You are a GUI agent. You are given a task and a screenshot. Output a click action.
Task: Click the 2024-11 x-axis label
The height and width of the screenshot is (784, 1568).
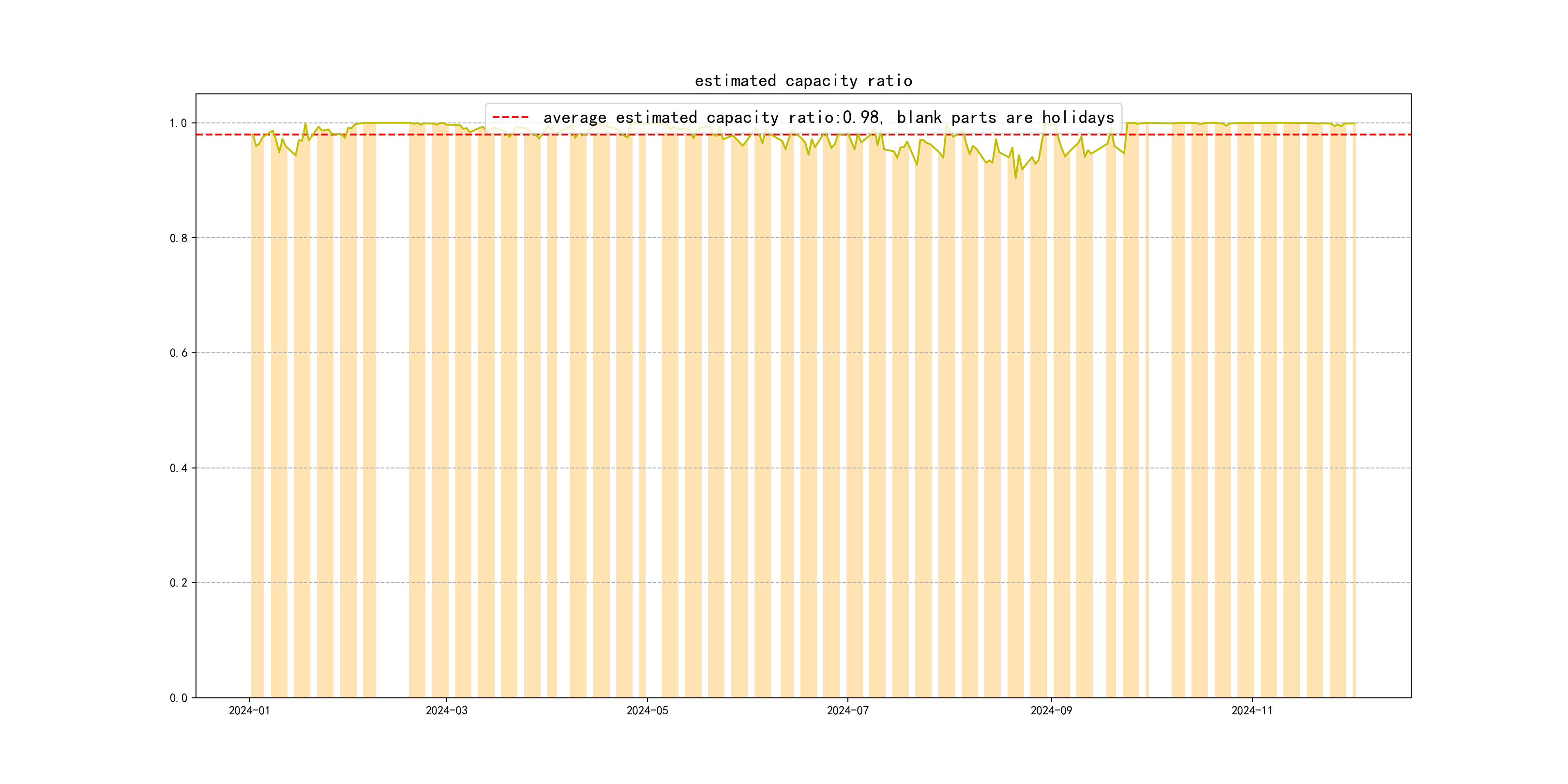1251,710
